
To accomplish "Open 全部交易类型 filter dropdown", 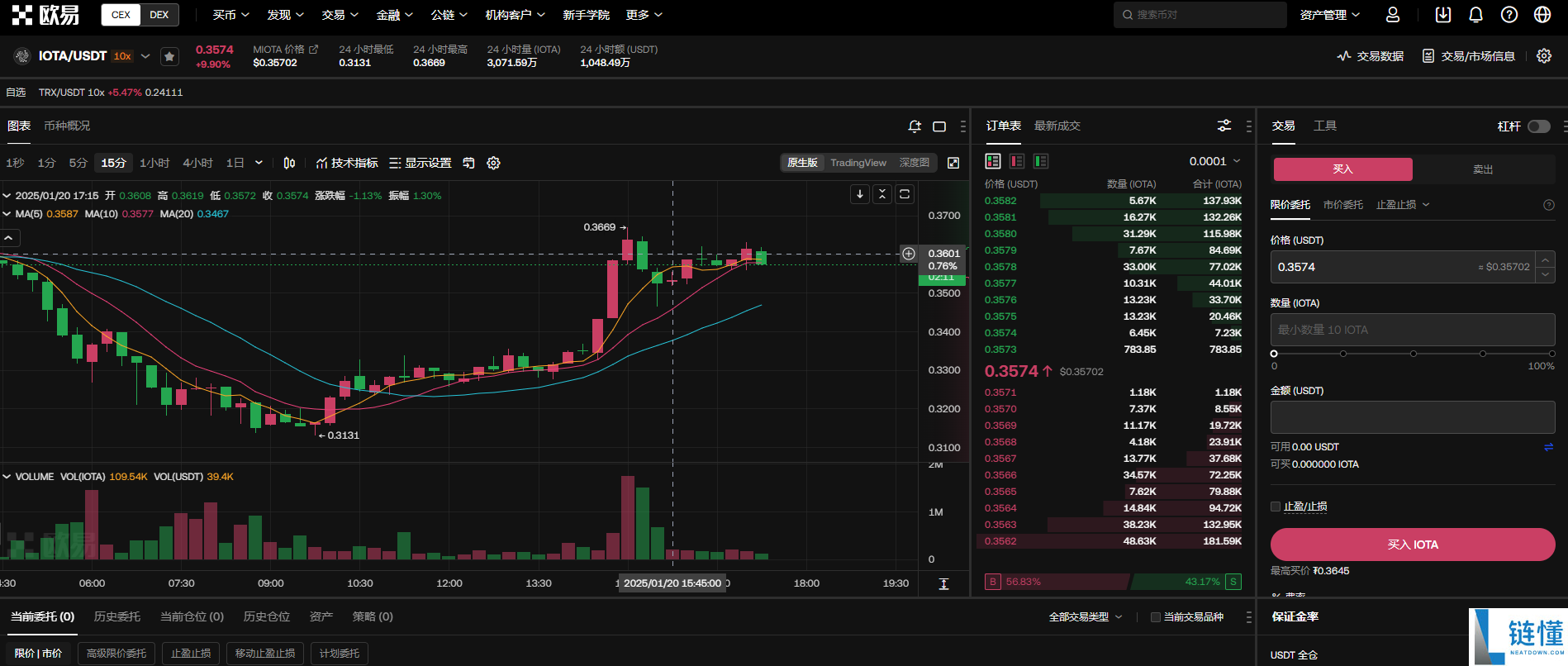I will click(1086, 617).
